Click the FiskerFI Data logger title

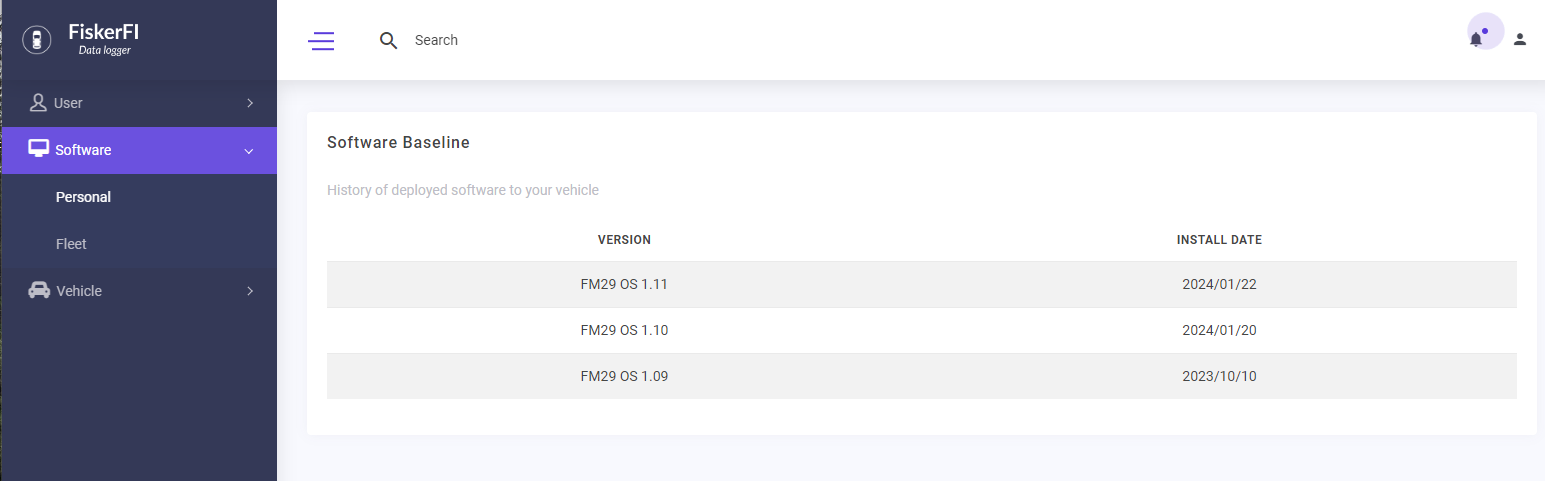[104, 39]
